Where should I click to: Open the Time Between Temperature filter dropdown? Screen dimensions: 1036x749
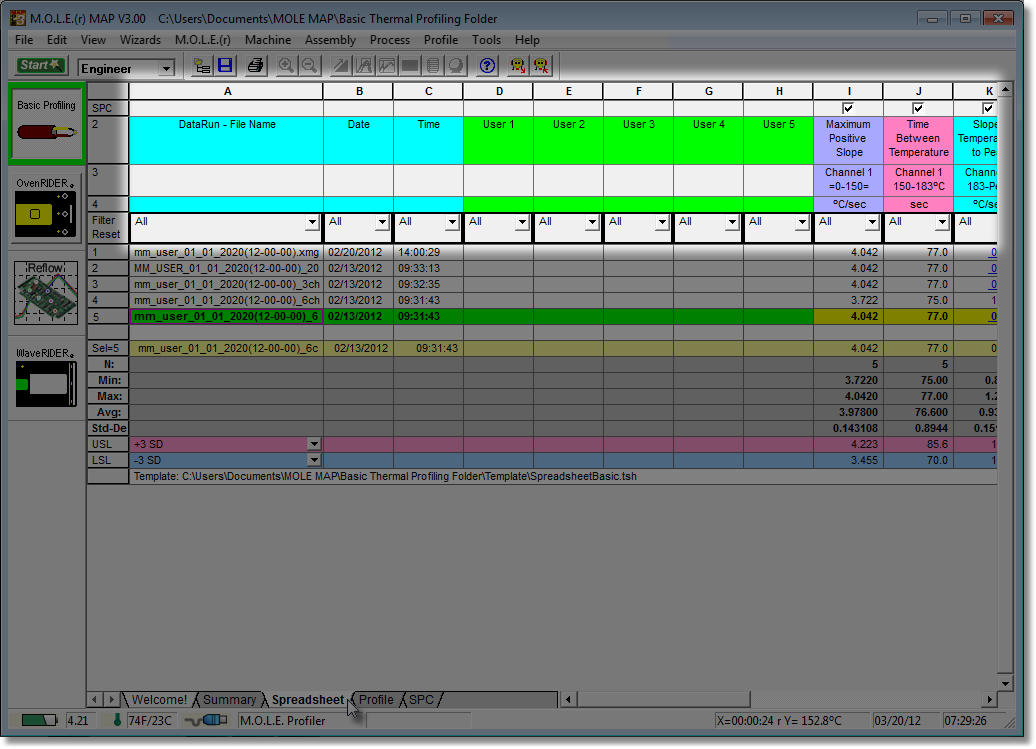point(943,223)
